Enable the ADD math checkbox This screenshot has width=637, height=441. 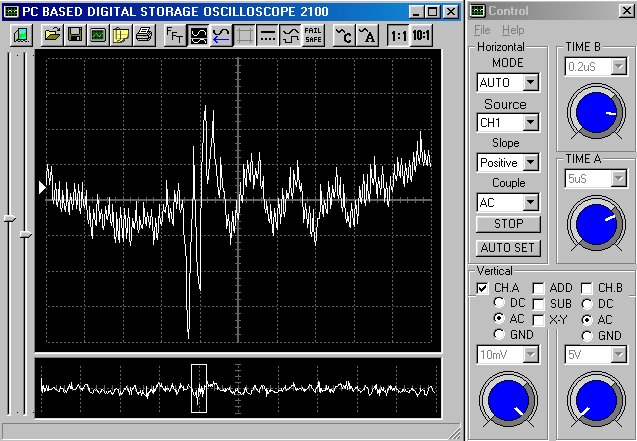click(x=538, y=288)
